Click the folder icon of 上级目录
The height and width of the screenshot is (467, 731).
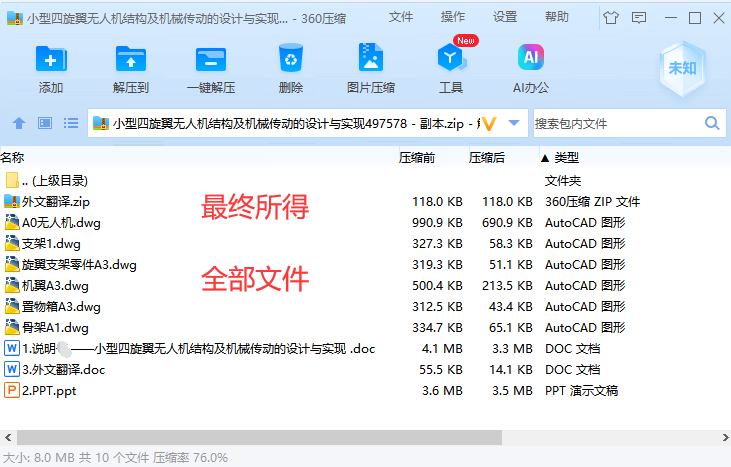[x=12, y=180]
